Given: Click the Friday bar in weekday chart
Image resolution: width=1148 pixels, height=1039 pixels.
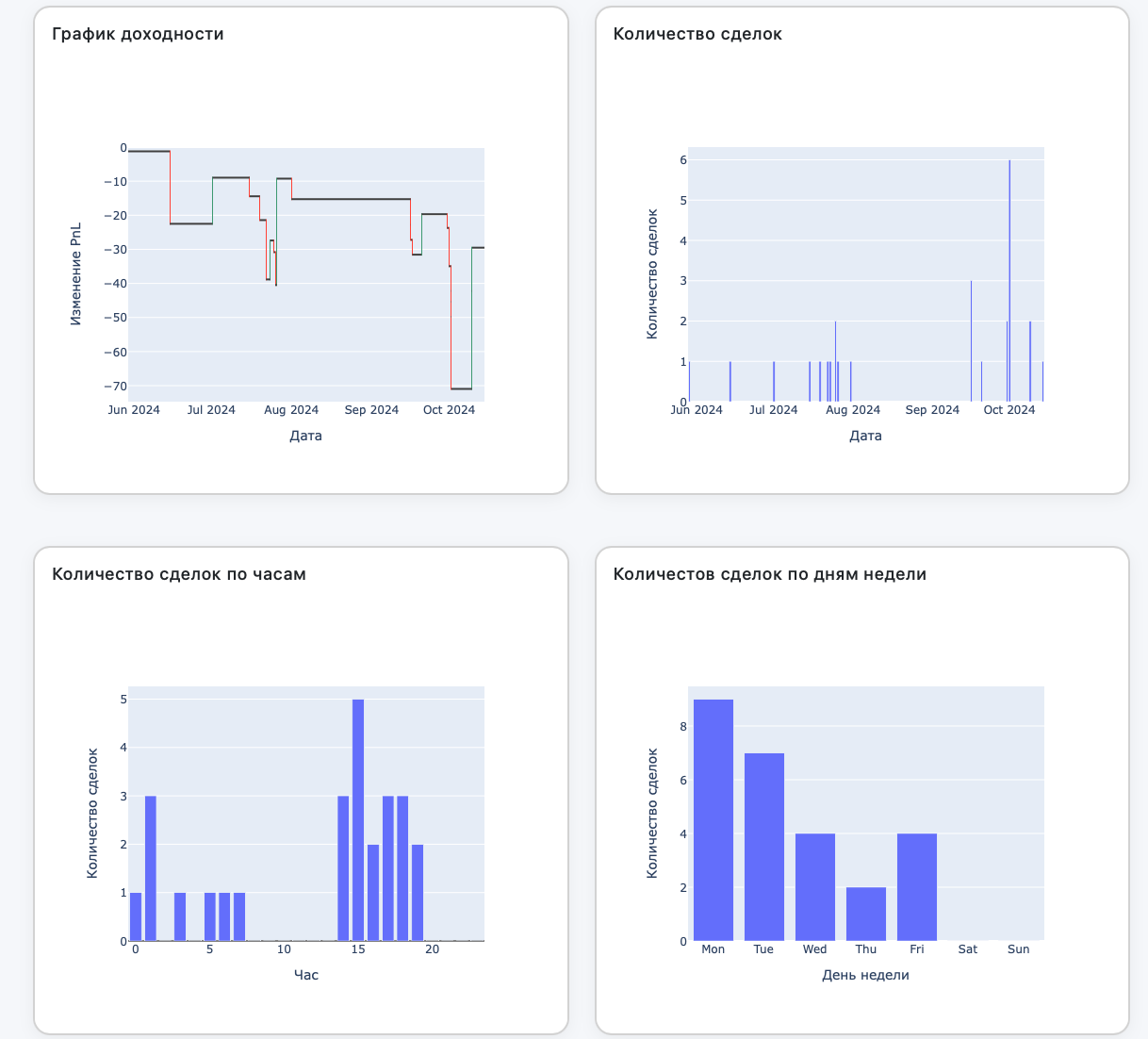Looking at the screenshot, I should coord(916,887).
